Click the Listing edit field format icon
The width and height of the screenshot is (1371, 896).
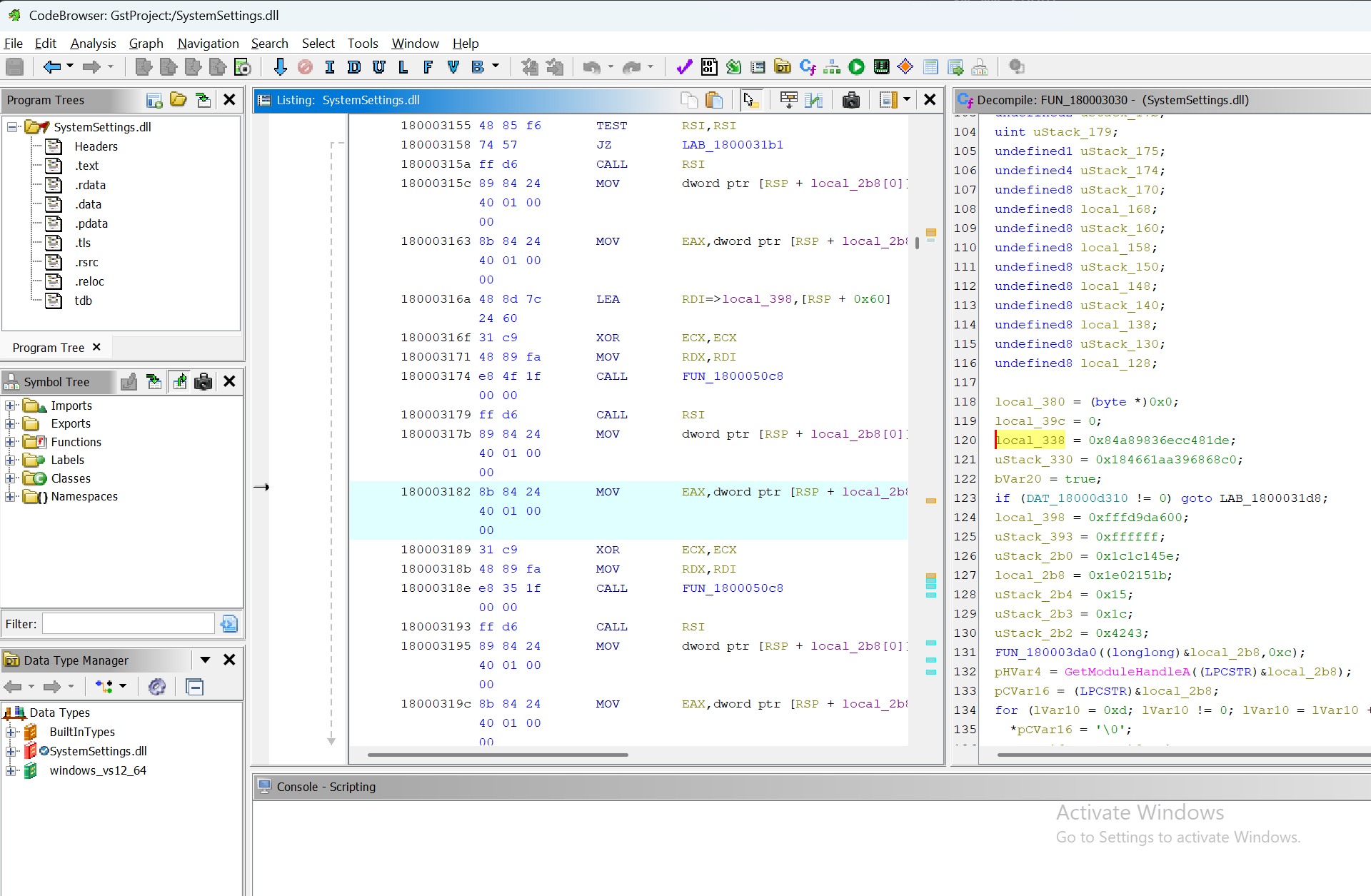point(788,100)
